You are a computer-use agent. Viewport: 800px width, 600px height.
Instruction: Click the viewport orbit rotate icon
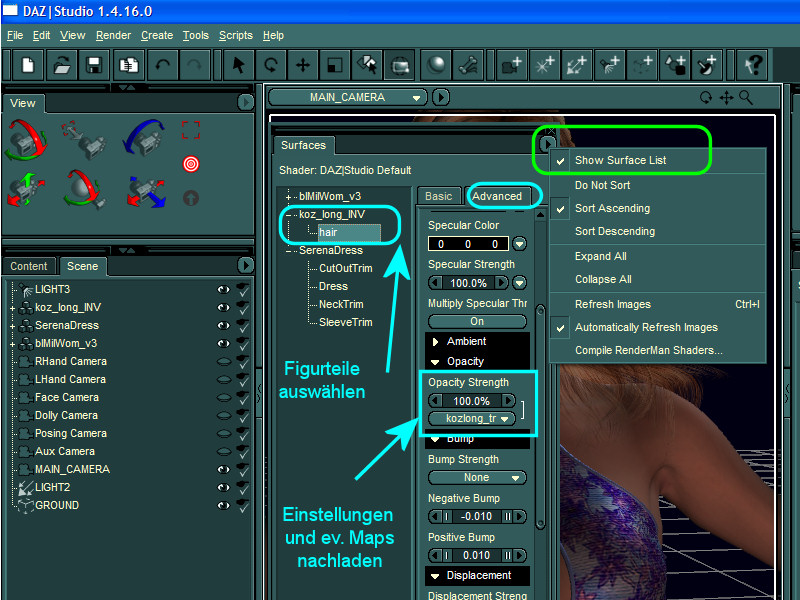[706, 97]
